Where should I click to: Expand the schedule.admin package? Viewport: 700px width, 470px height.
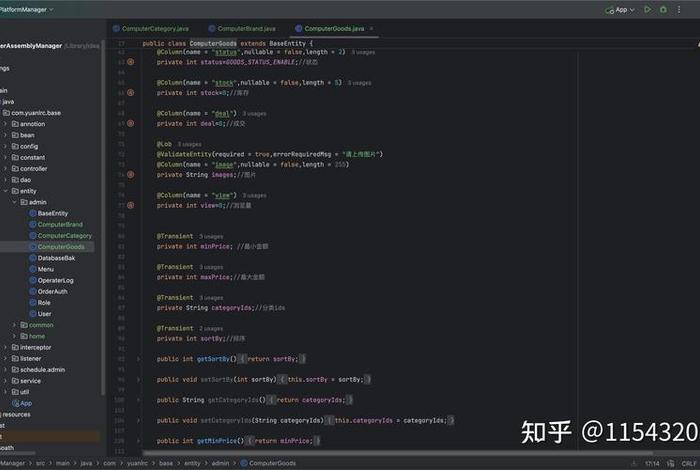pos(5,370)
